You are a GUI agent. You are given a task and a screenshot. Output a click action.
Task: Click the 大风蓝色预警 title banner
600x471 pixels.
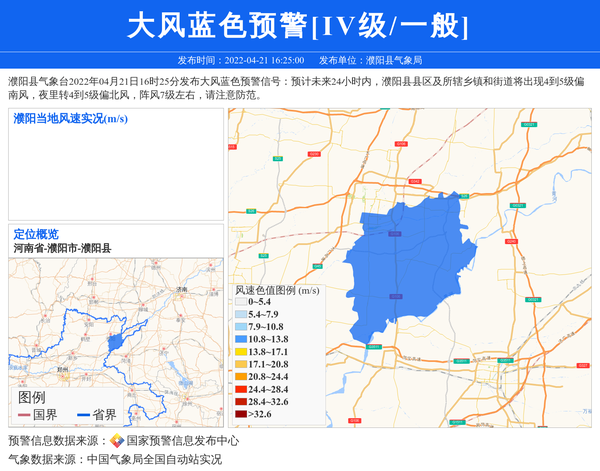(x=300, y=25)
